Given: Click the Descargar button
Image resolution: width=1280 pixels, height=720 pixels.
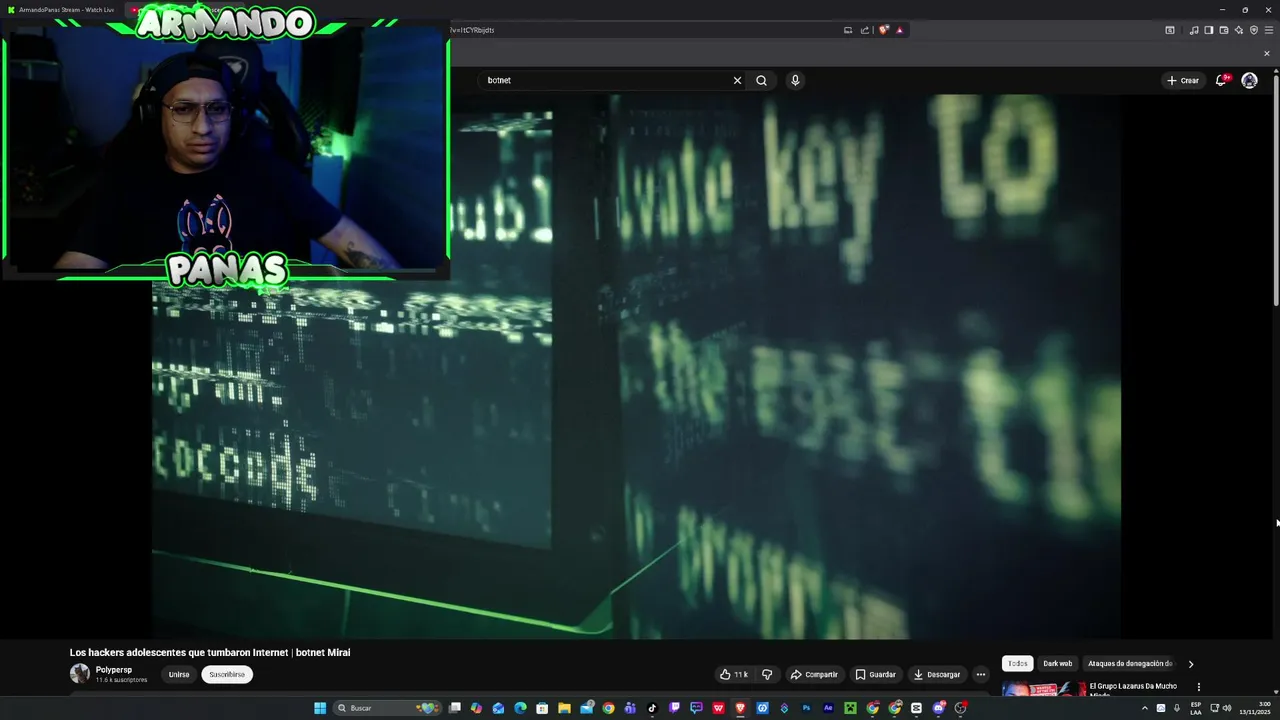Looking at the screenshot, I should pos(937,674).
